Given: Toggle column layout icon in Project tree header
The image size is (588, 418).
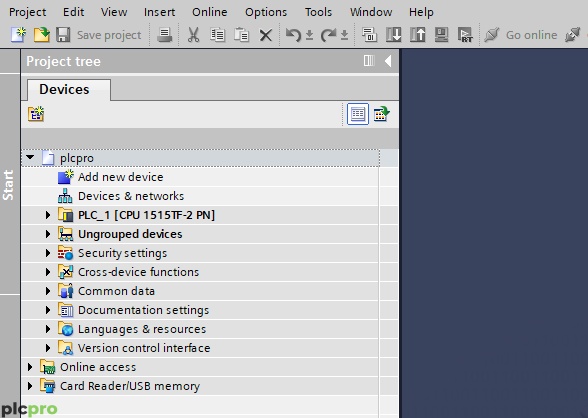Looking at the screenshot, I should pyautogui.click(x=369, y=60).
